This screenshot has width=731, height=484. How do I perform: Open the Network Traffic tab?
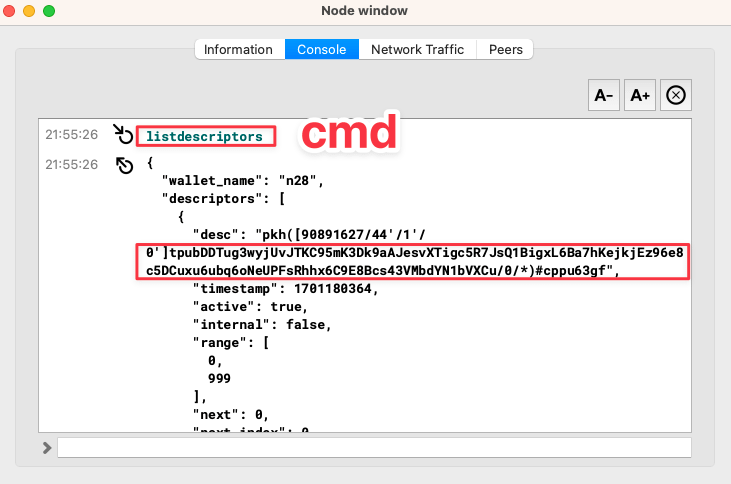pos(417,49)
